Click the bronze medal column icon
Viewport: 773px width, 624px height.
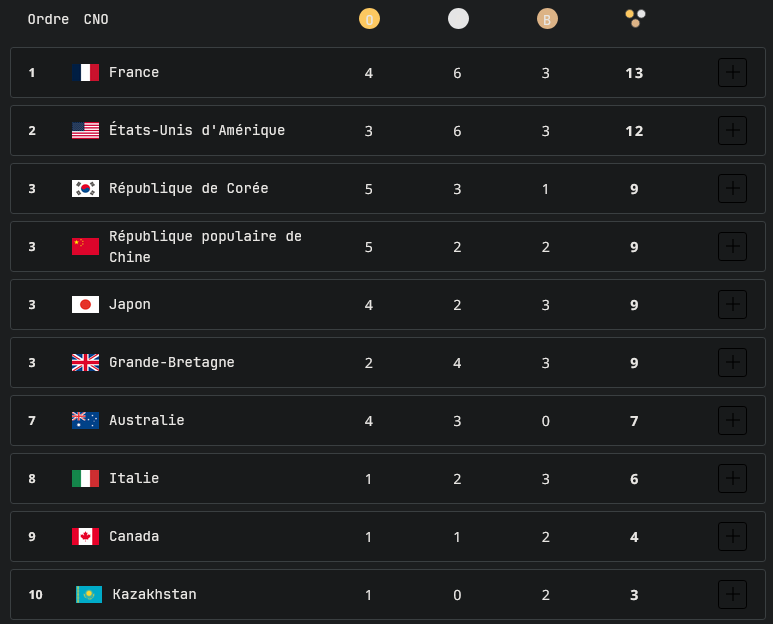tap(546, 18)
